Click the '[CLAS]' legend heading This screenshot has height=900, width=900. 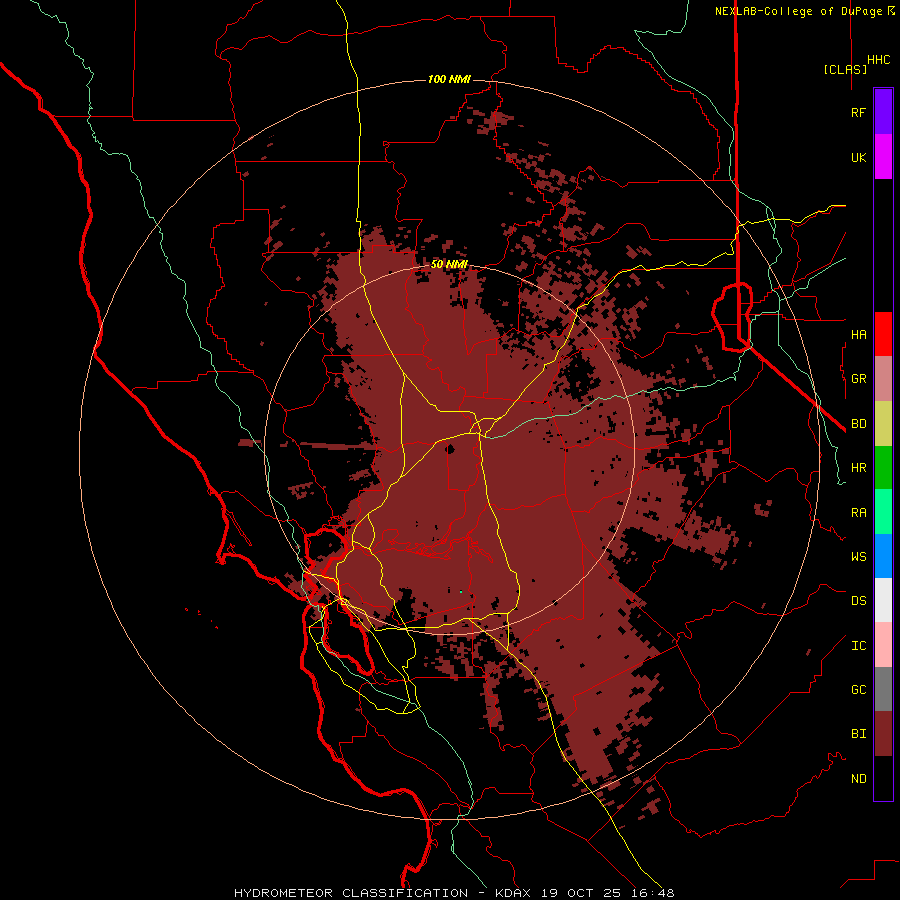pos(845,69)
